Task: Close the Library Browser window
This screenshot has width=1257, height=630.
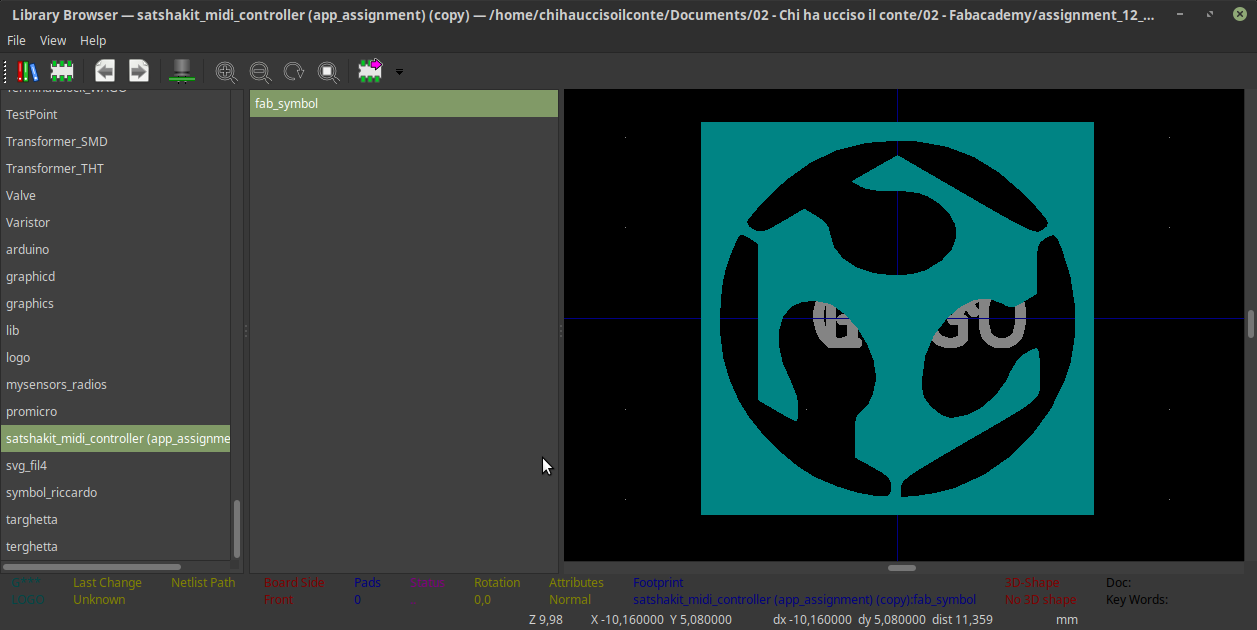Action: [1238, 15]
